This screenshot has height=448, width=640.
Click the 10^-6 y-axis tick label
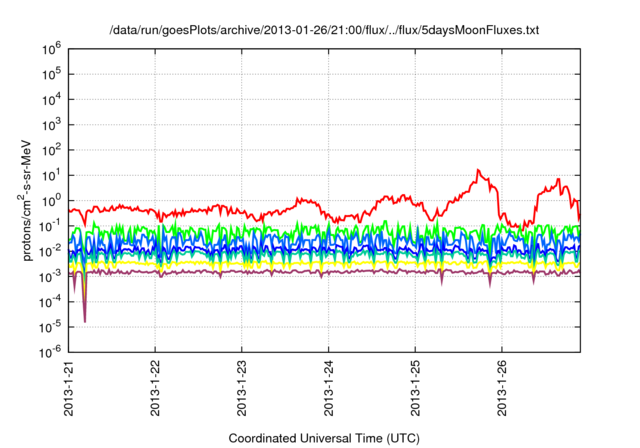point(50,352)
